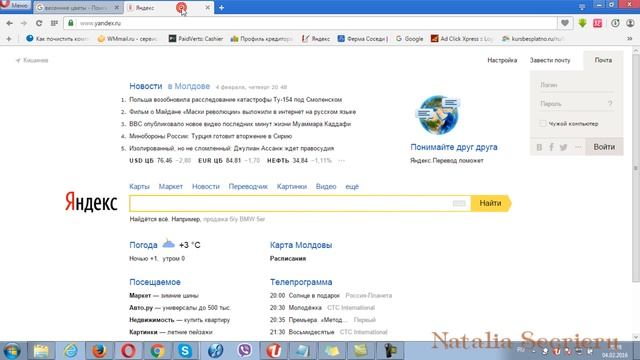This screenshot has width=640, height=360.
Task: Open the Погода weather link
Action: pos(143,245)
